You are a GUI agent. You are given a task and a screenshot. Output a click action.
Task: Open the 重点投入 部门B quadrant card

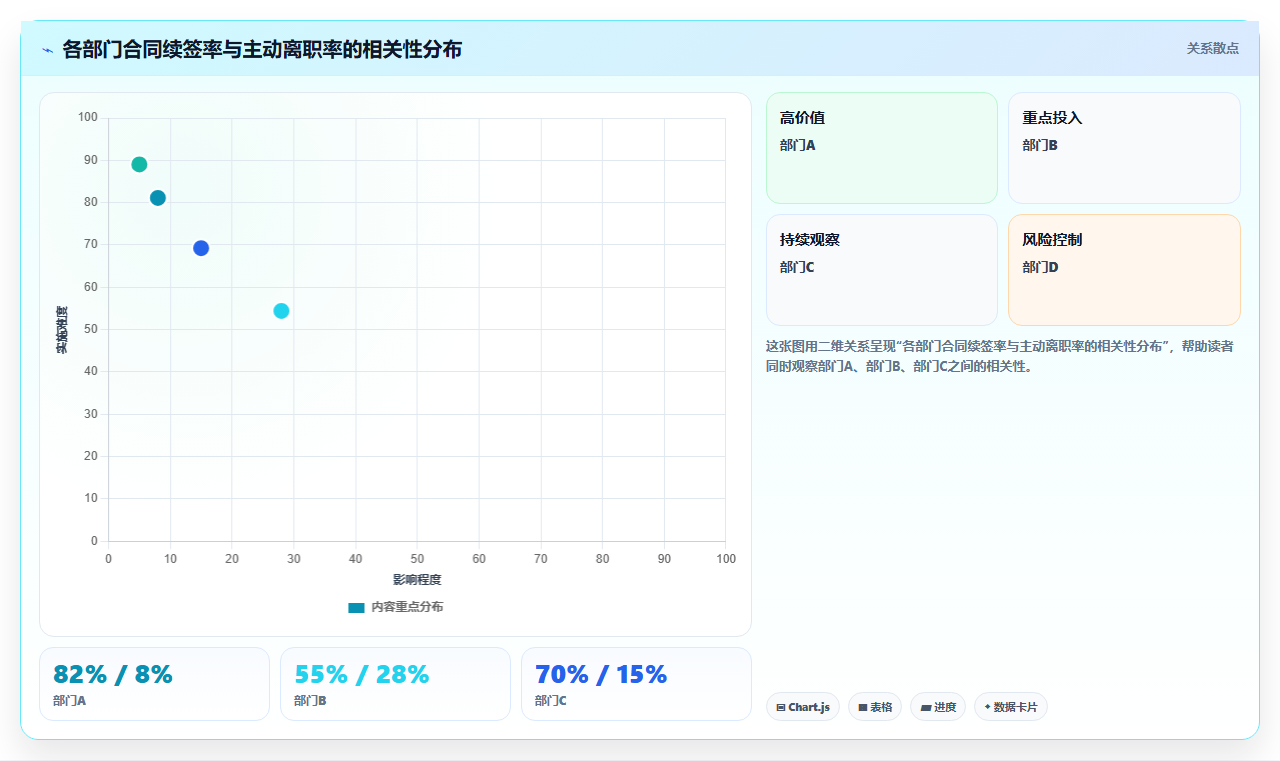pos(1124,148)
